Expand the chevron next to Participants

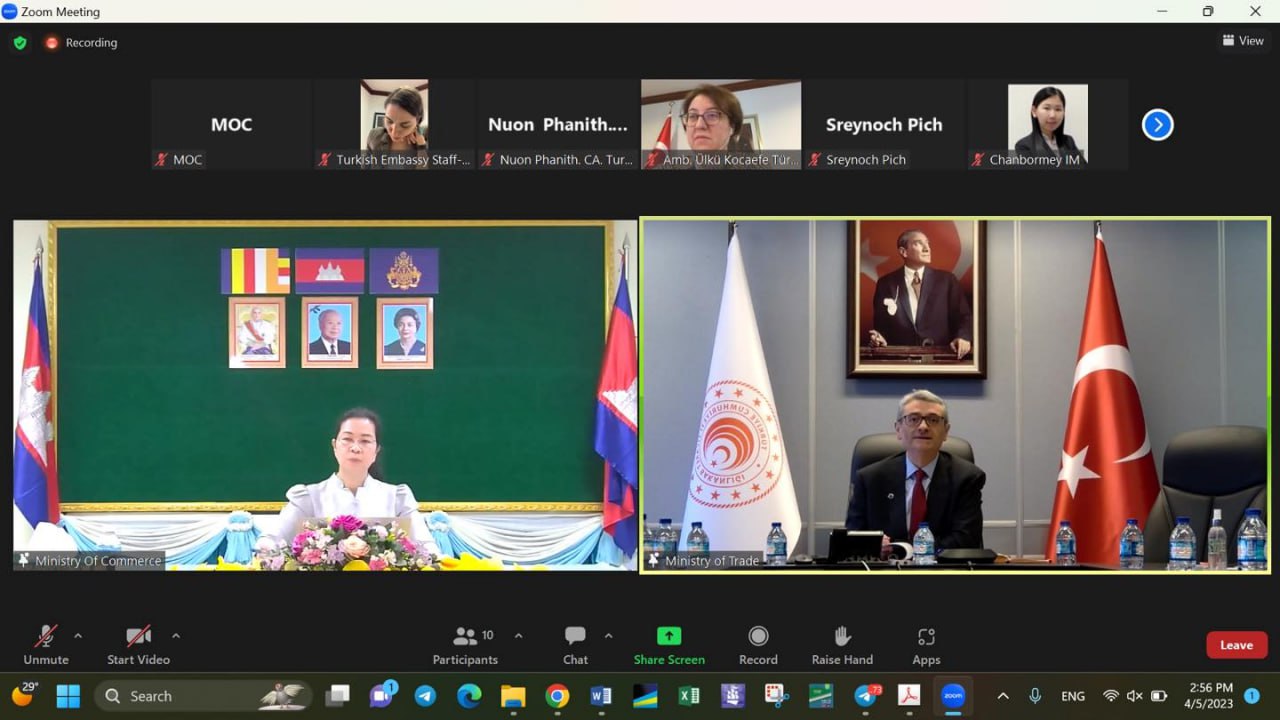518,636
